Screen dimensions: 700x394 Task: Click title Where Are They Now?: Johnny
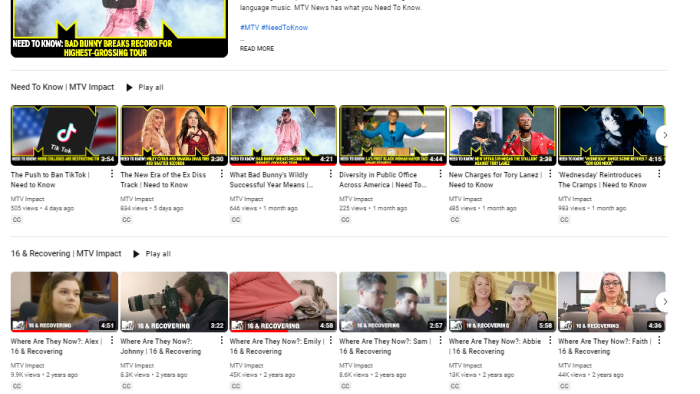pyautogui.click(x=161, y=346)
